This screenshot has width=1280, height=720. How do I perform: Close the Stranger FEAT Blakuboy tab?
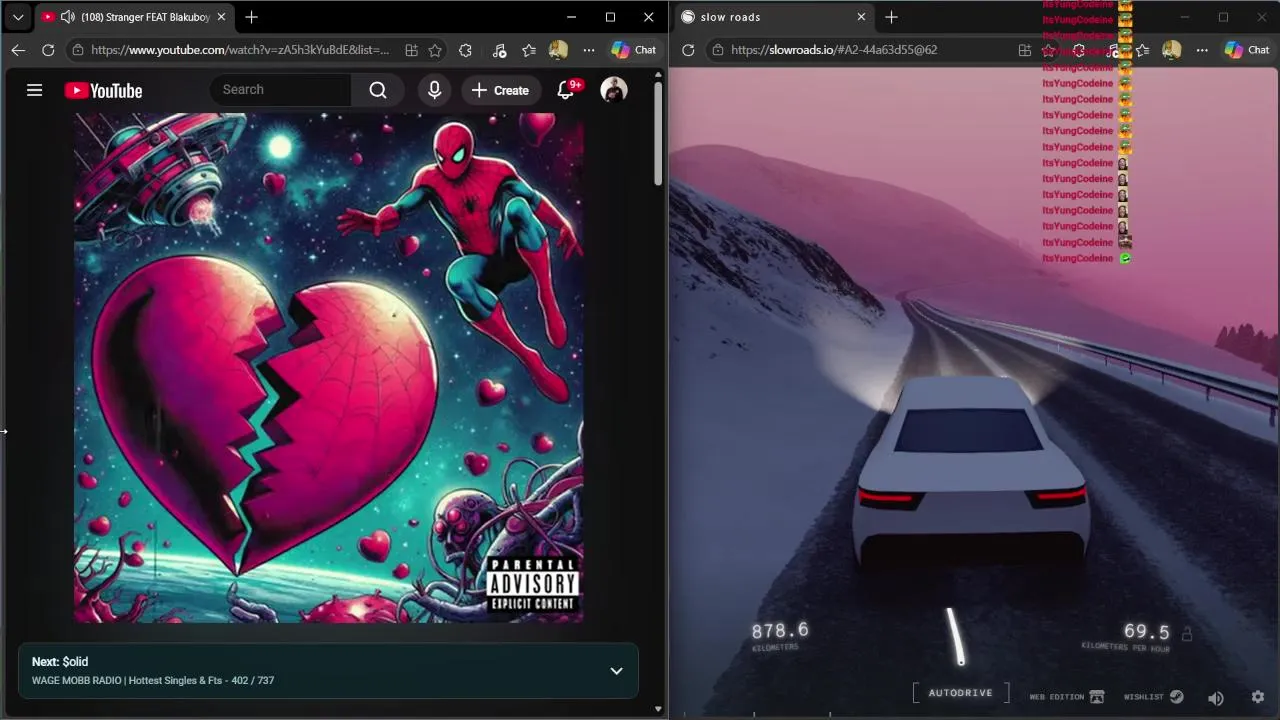221,17
